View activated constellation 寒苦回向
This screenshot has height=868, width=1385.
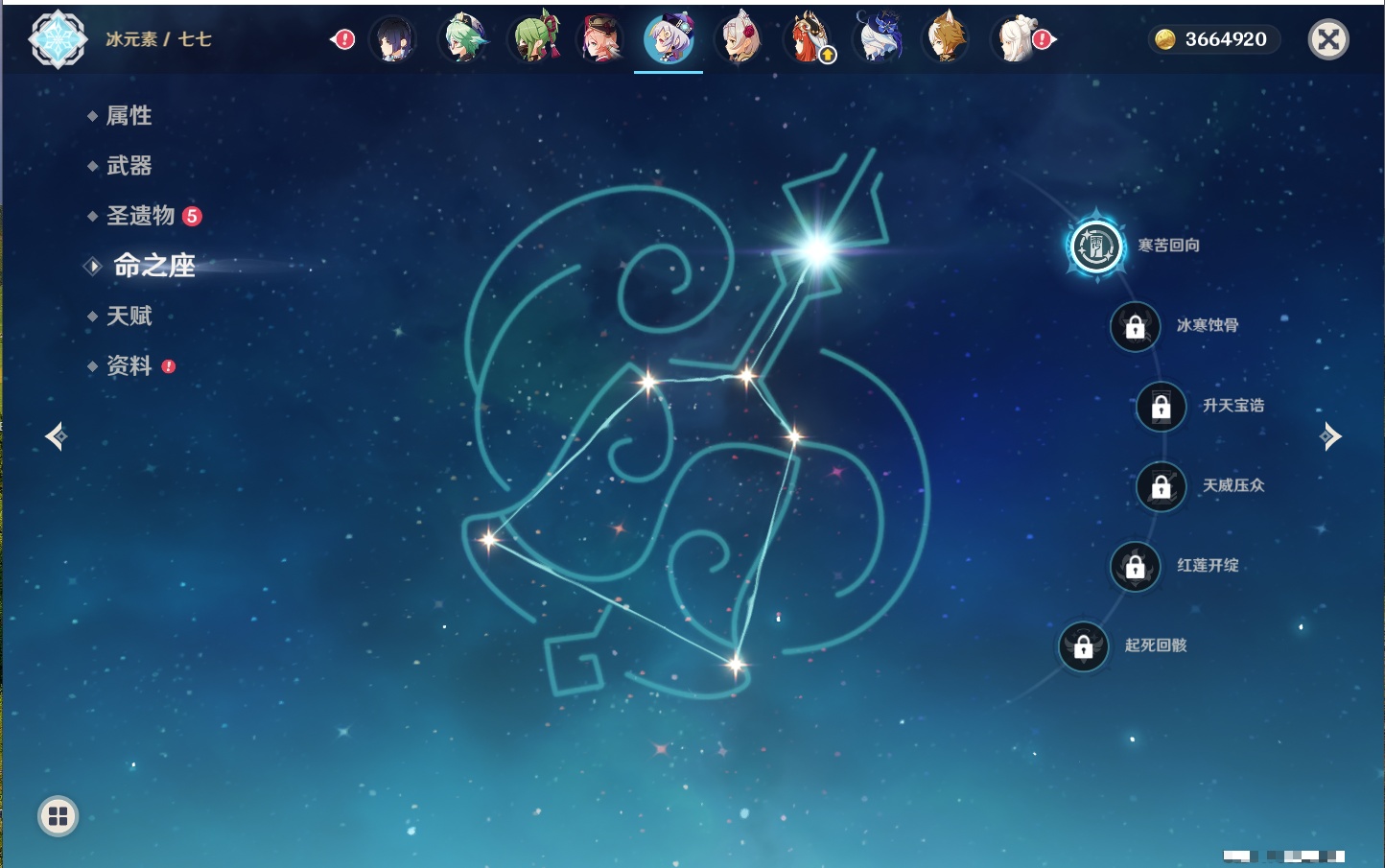pos(1096,246)
